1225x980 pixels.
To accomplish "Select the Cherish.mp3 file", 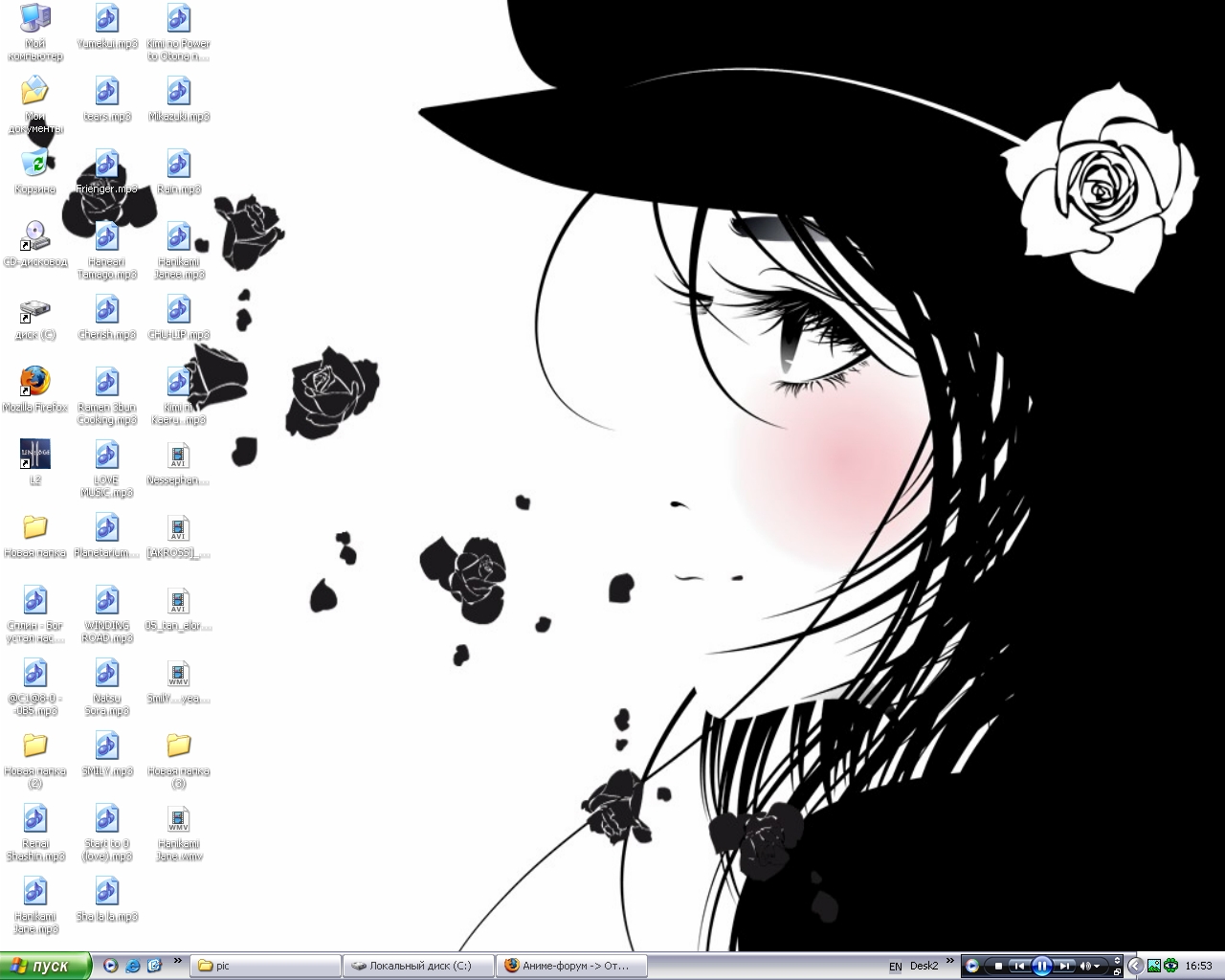I will tap(107, 317).
